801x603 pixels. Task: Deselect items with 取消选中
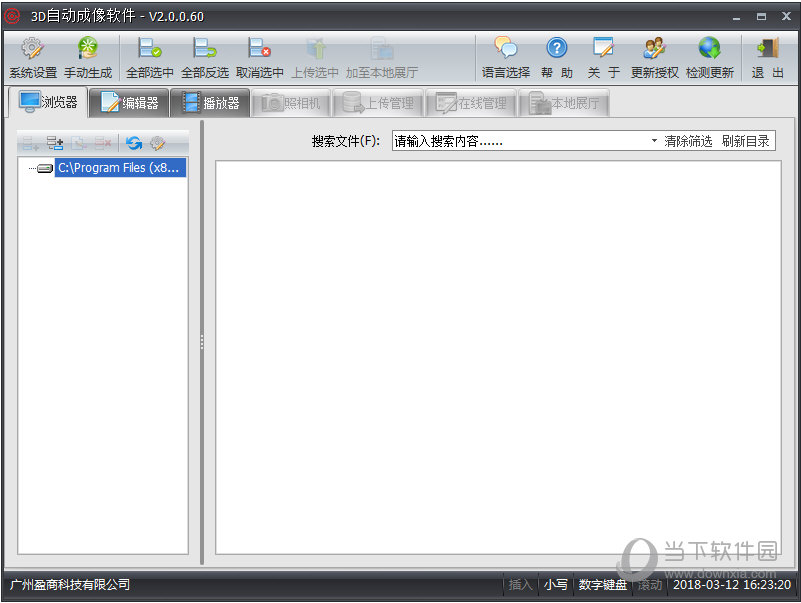point(260,58)
